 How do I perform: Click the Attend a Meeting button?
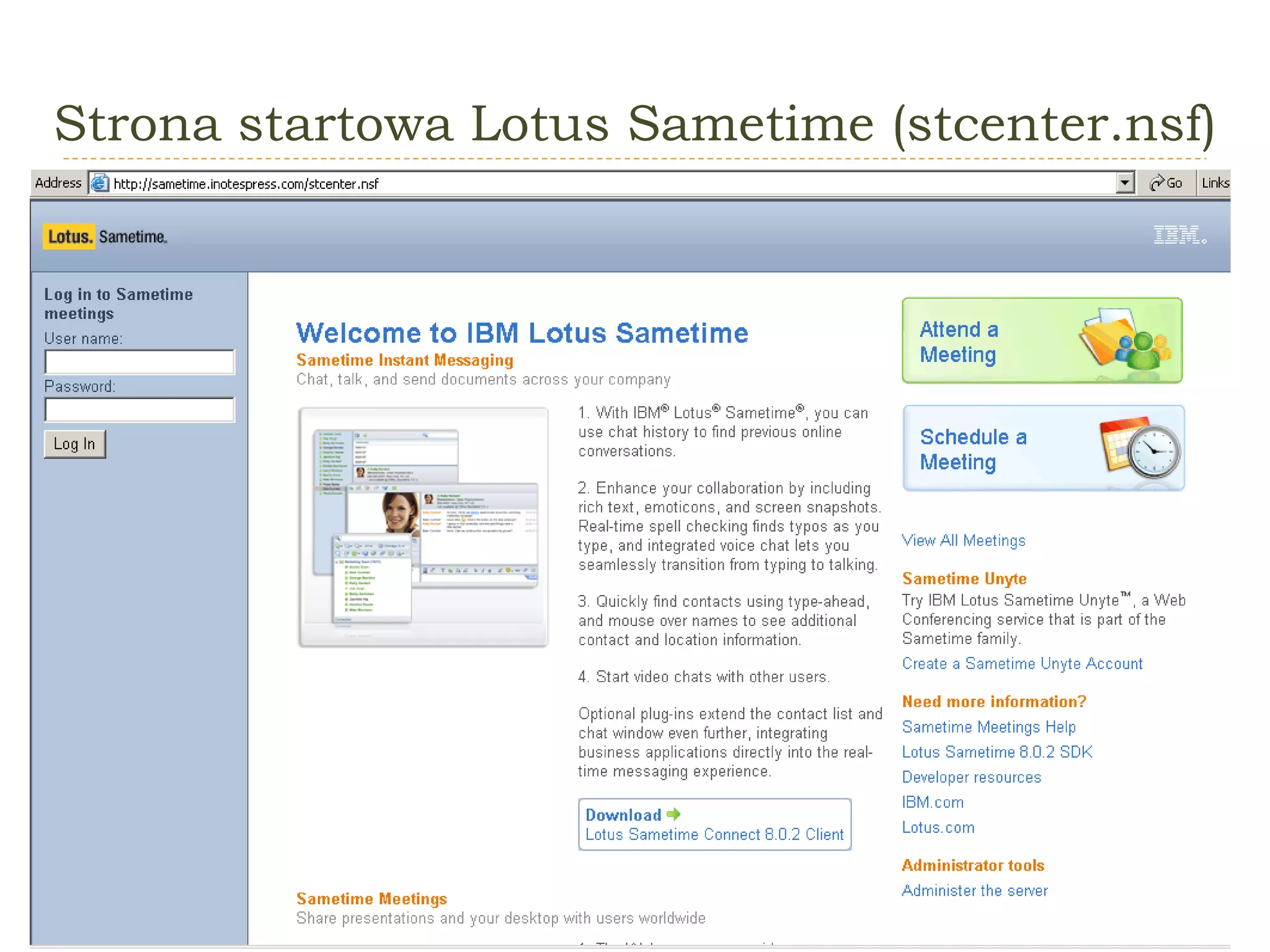[1042, 341]
